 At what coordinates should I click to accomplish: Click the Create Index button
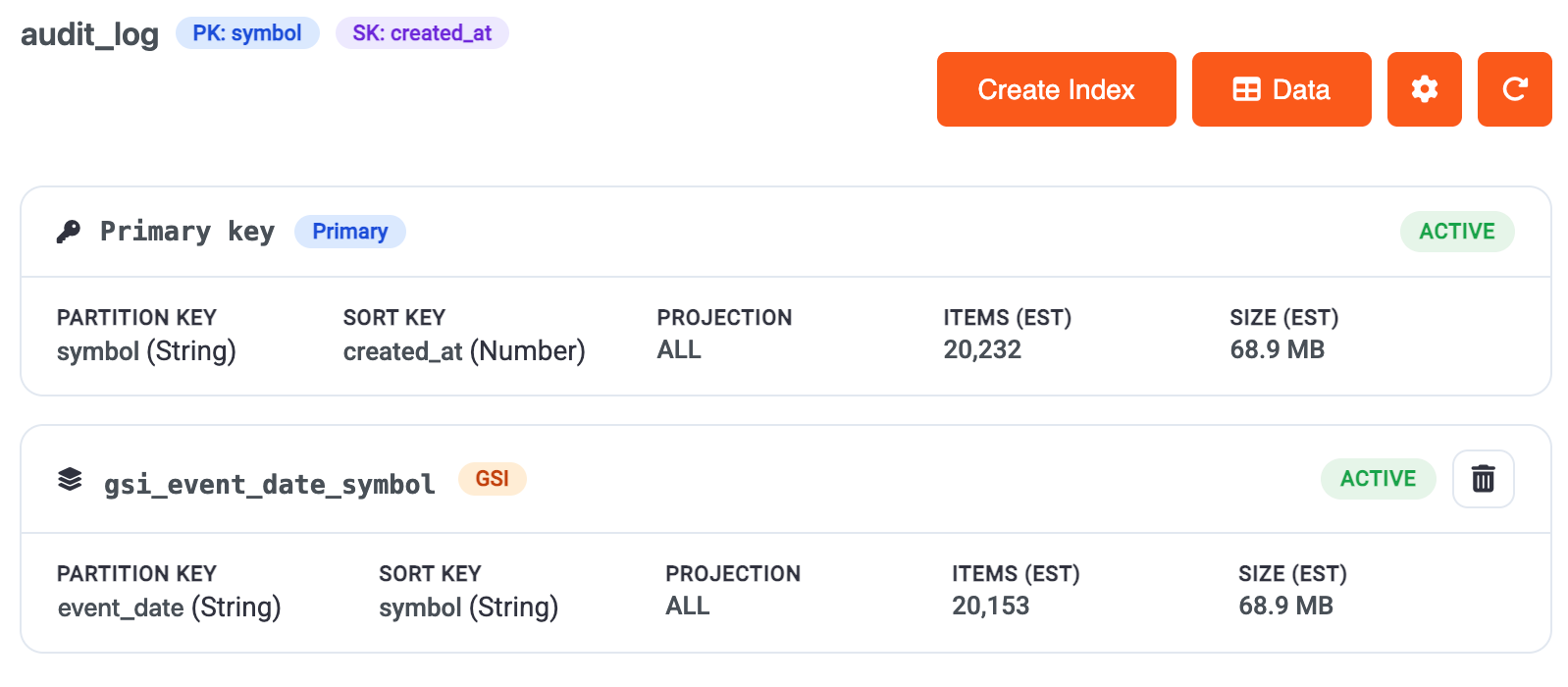click(x=1056, y=89)
